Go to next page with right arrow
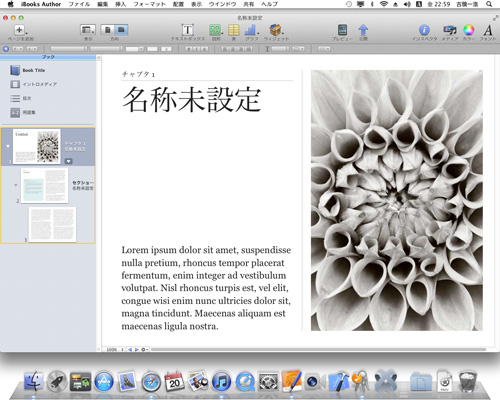 tap(136, 349)
